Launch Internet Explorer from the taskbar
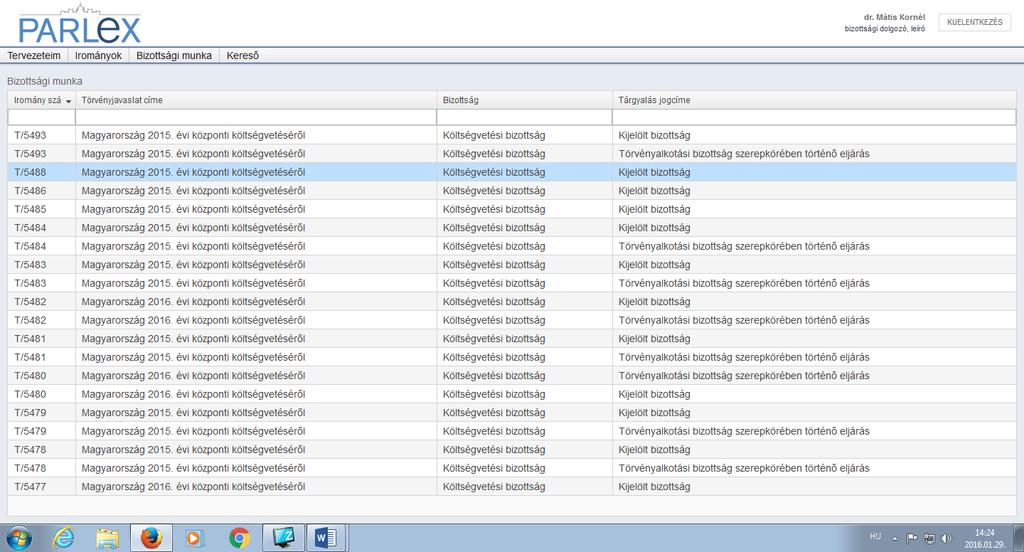This screenshot has width=1024, height=552. pyautogui.click(x=63, y=538)
